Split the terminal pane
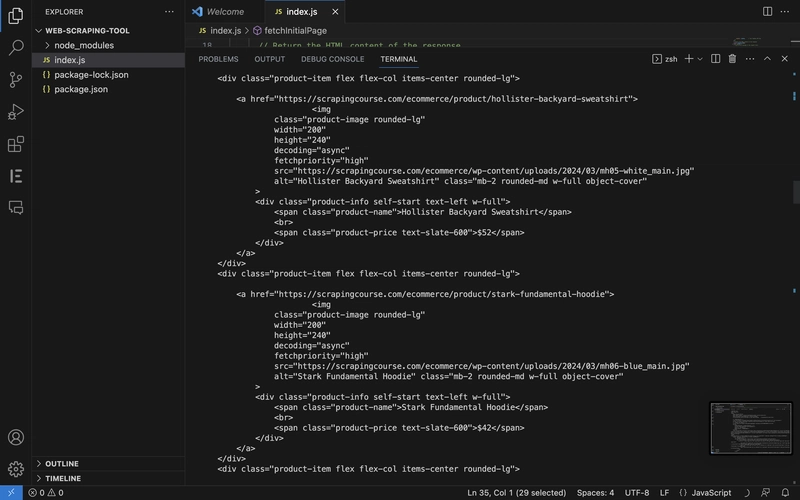 click(x=715, y=59)
